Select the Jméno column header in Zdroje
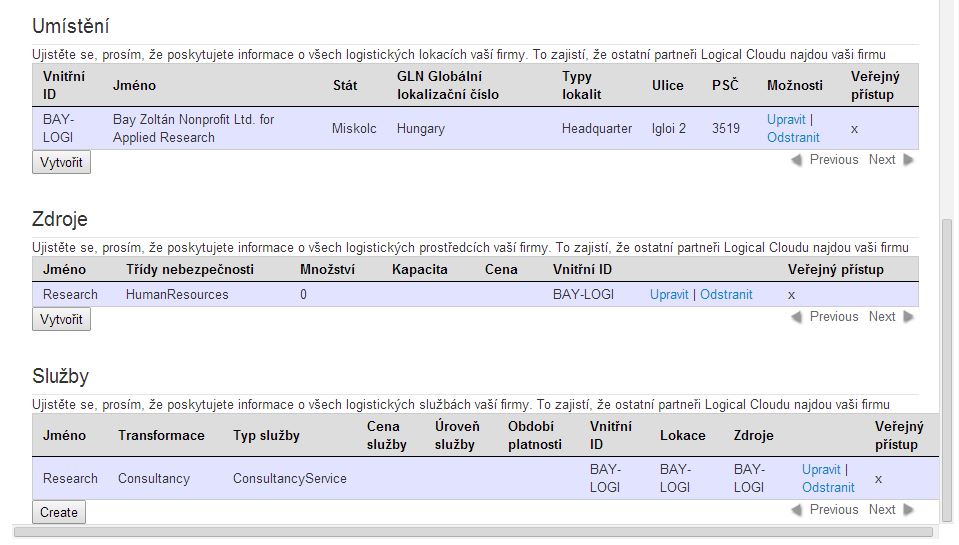This screenshot has height=545, width=959. click(x=64, y=270)
